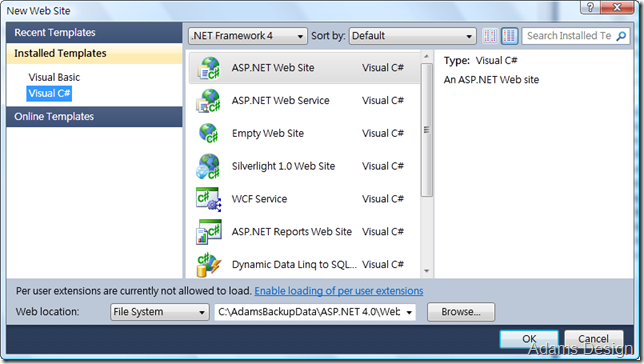644x364 pixels.
Task: Select the 'Dynamic Data Linq to SQL...' template name
Action: (x=294, y=265)
